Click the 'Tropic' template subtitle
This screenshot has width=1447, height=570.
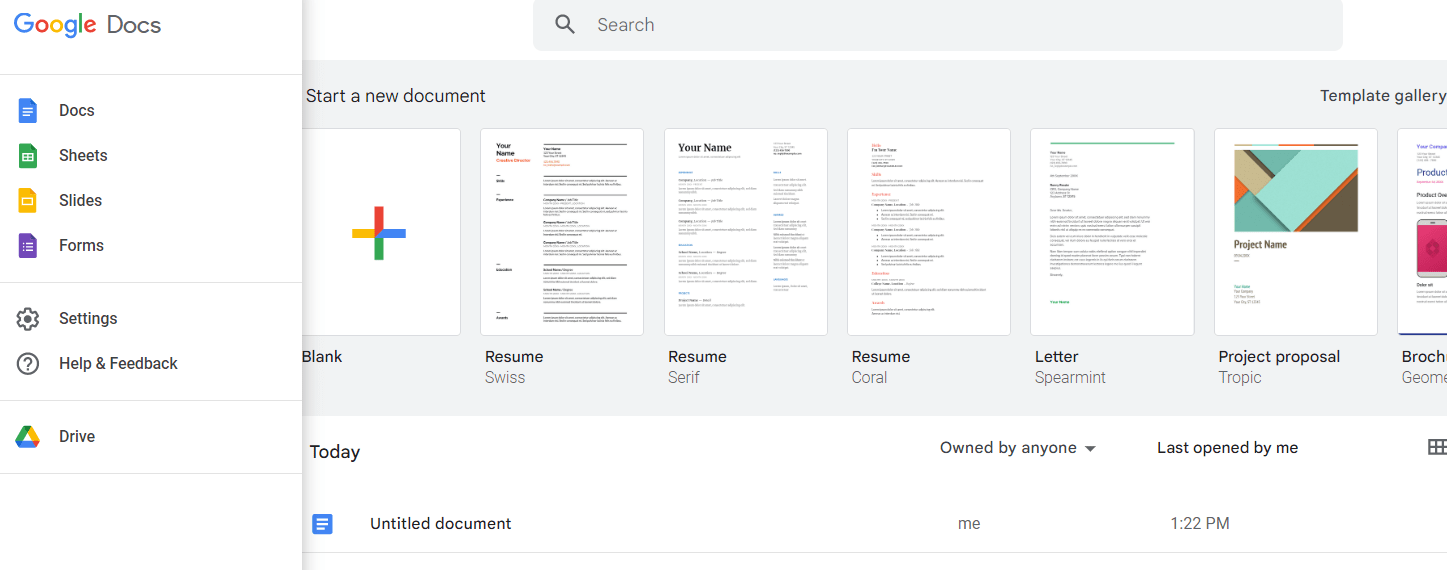[1240, 378]
